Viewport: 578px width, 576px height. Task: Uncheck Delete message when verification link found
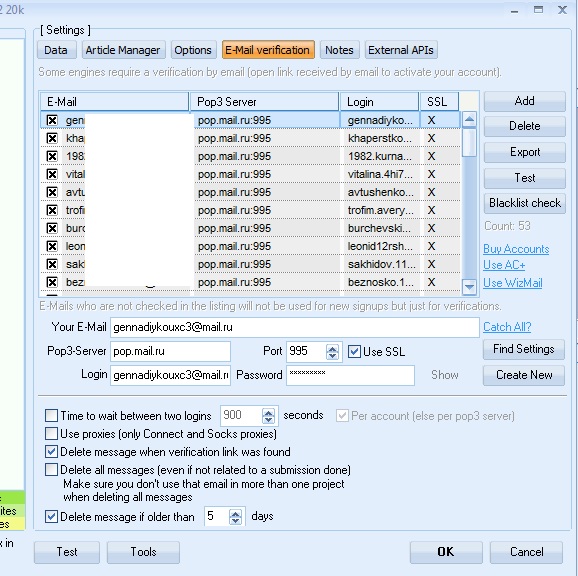[x=51, y=451]
